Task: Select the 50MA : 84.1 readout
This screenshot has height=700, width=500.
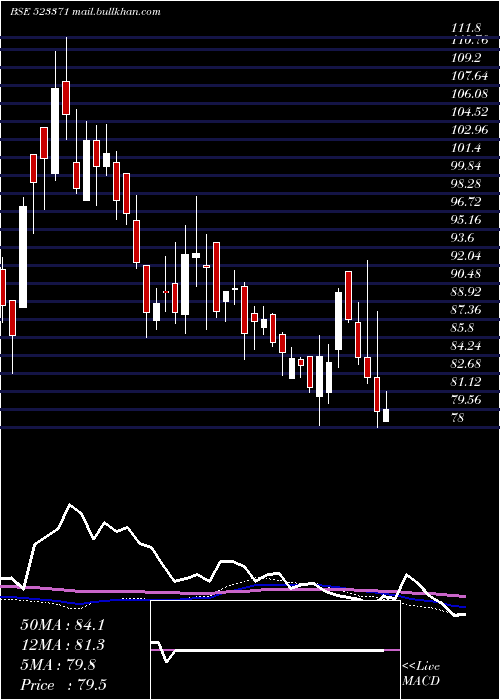Action: click(x=62, y=625)
